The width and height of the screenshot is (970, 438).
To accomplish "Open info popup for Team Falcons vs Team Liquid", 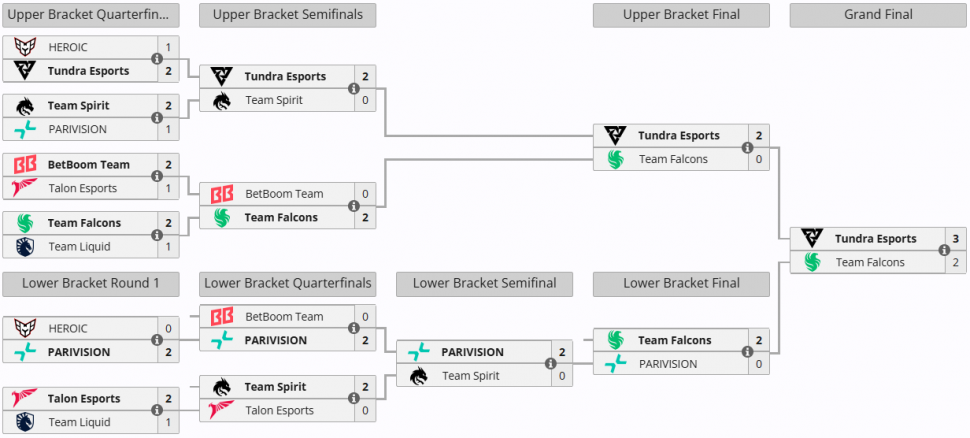I will pos(157,235).
